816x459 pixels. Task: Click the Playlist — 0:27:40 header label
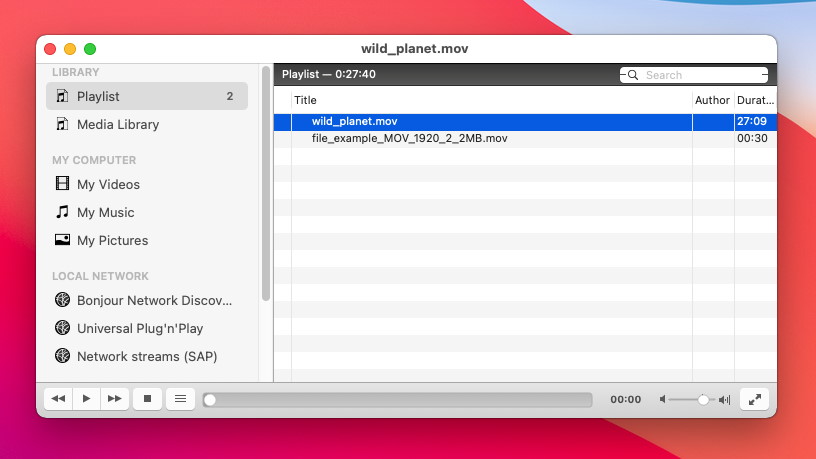pos(329,74)
